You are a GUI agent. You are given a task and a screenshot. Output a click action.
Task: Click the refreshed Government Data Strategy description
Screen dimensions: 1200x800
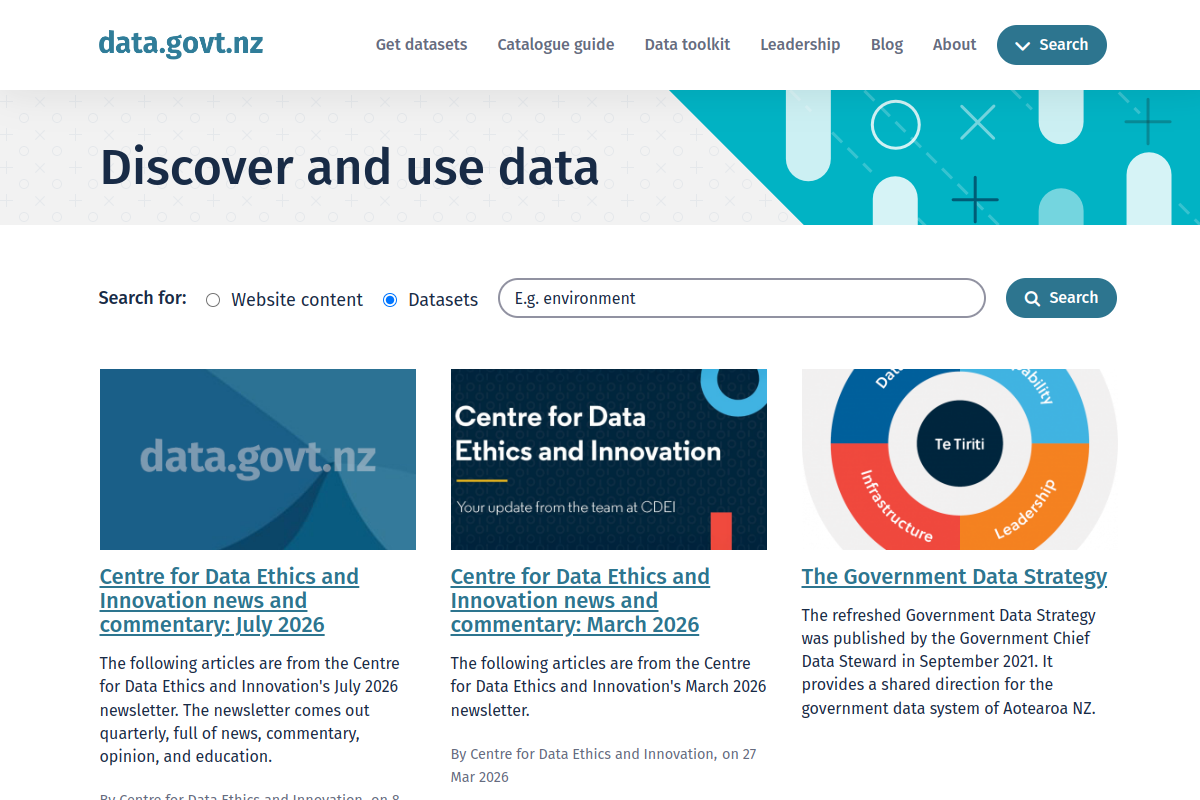949,662
